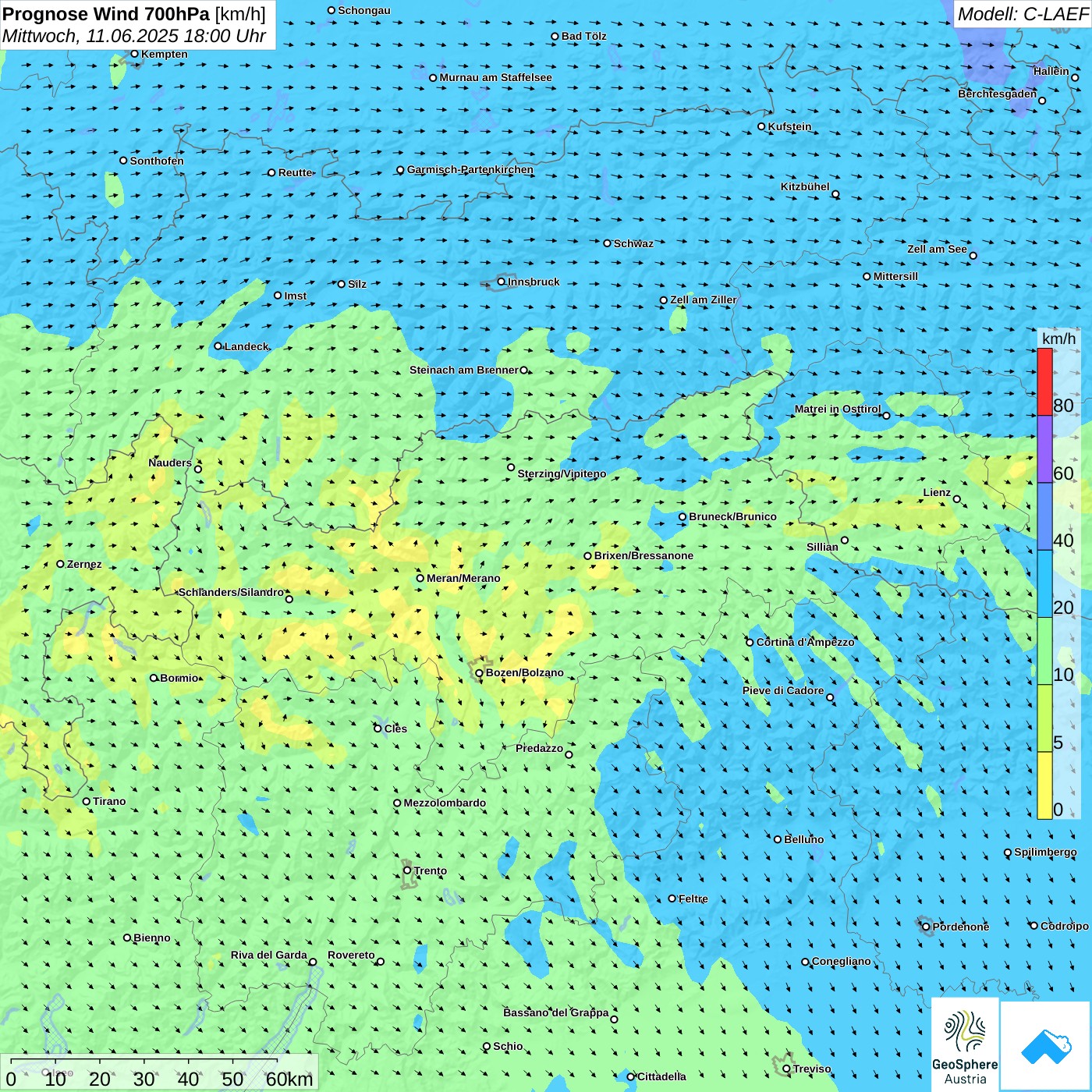This screenshot has height=1092, width=1092.
Task: Click the Belluno label
Action: point(803,839)
